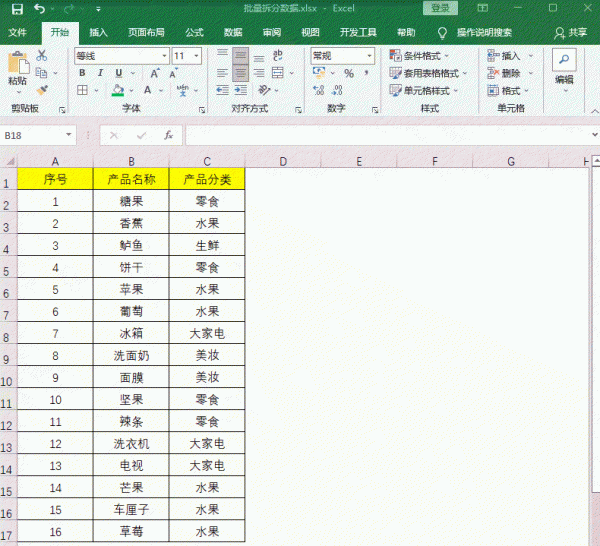The image size is (600, 546).
Task: Click the Share button
Action: point(570,33)
